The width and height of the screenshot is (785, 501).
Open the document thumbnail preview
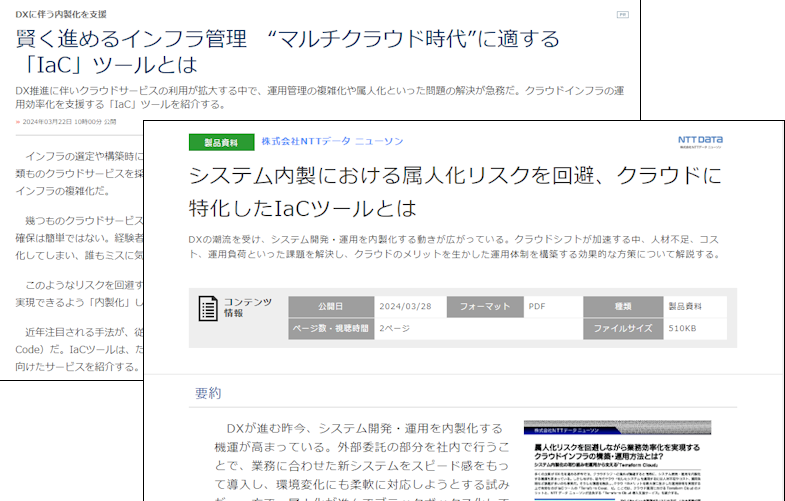pyautogui.click(x=617, y=460)
